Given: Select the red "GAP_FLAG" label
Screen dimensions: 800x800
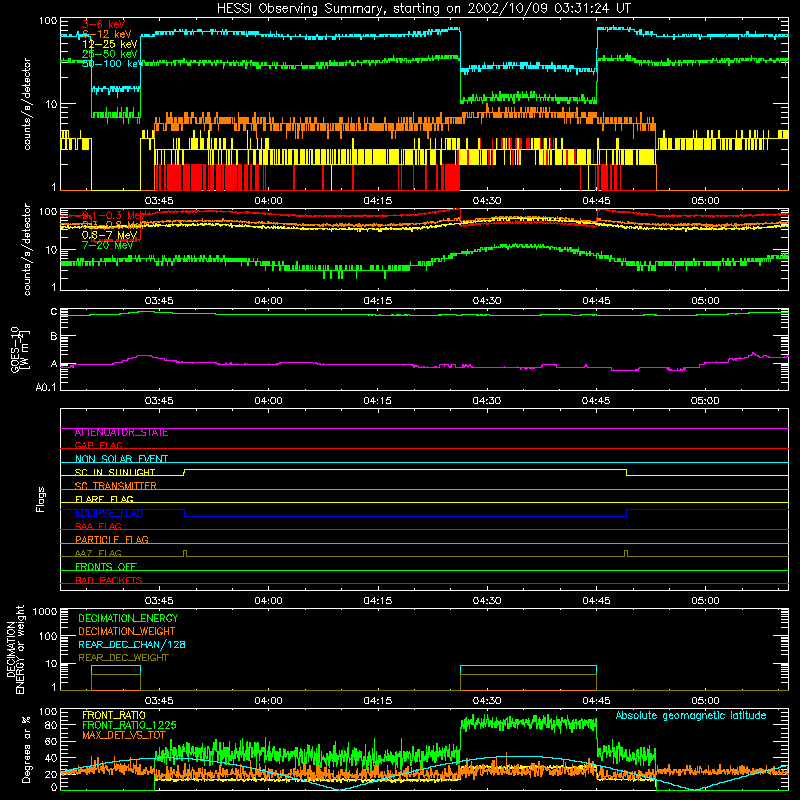Looking at the screenshot, I should 98,445.
